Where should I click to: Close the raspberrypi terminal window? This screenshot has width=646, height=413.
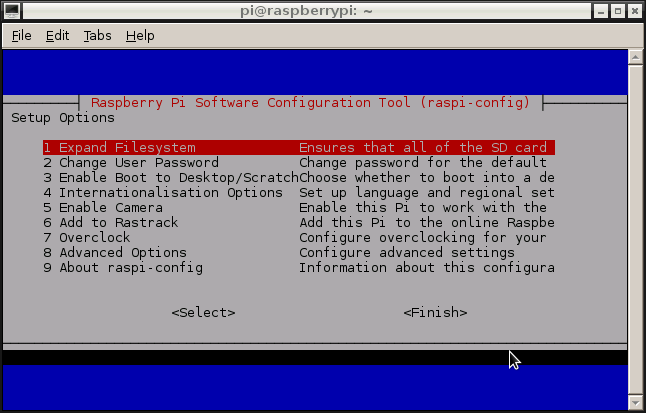click(634, 11)
